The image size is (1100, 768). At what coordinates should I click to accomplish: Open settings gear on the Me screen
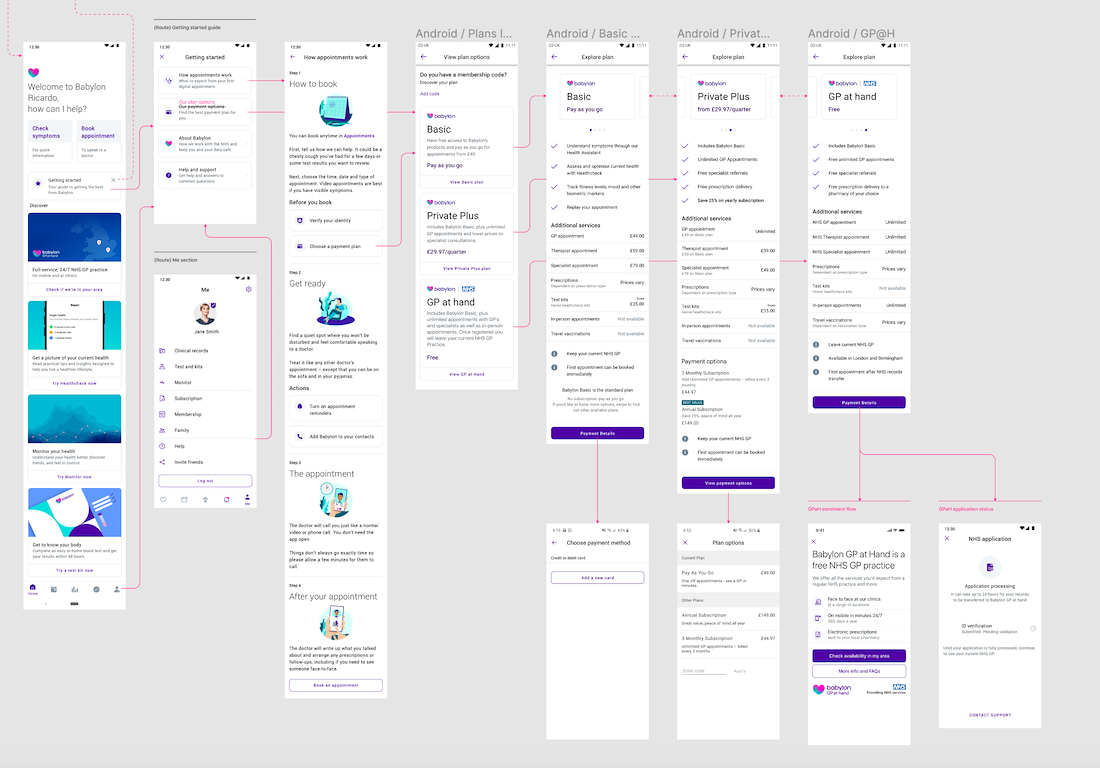coord(248,289)
